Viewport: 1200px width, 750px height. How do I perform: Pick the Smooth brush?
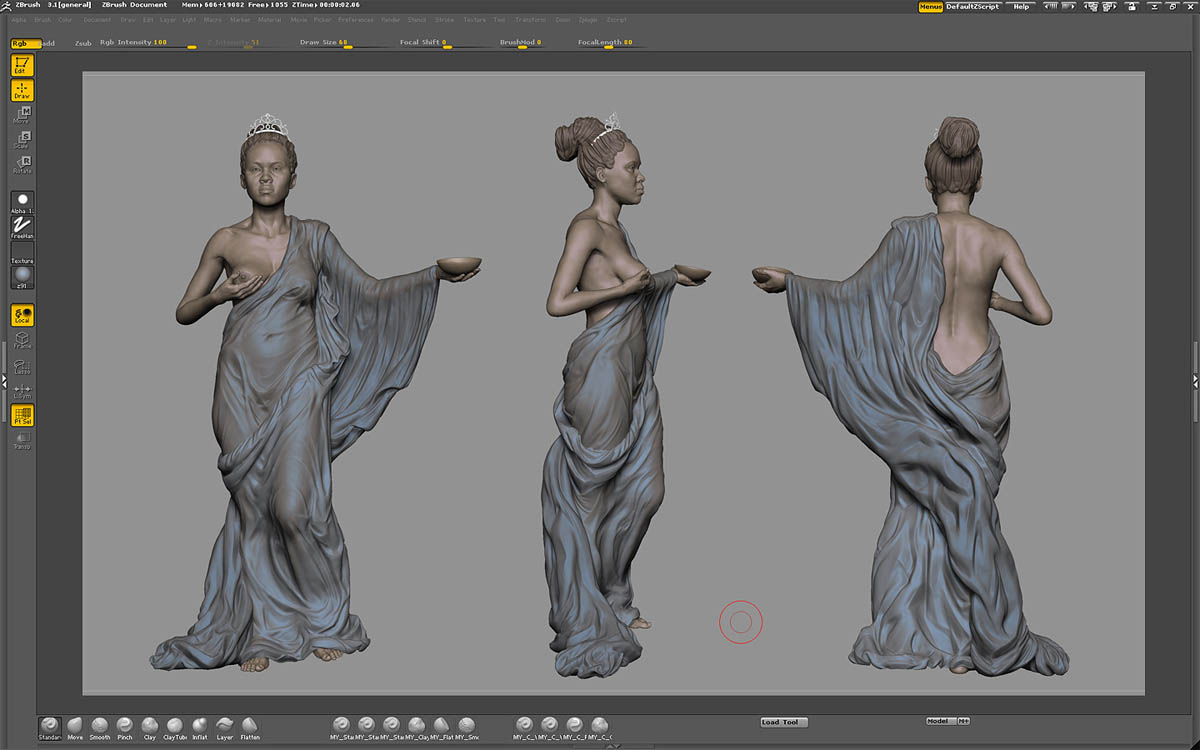(100, 726)
